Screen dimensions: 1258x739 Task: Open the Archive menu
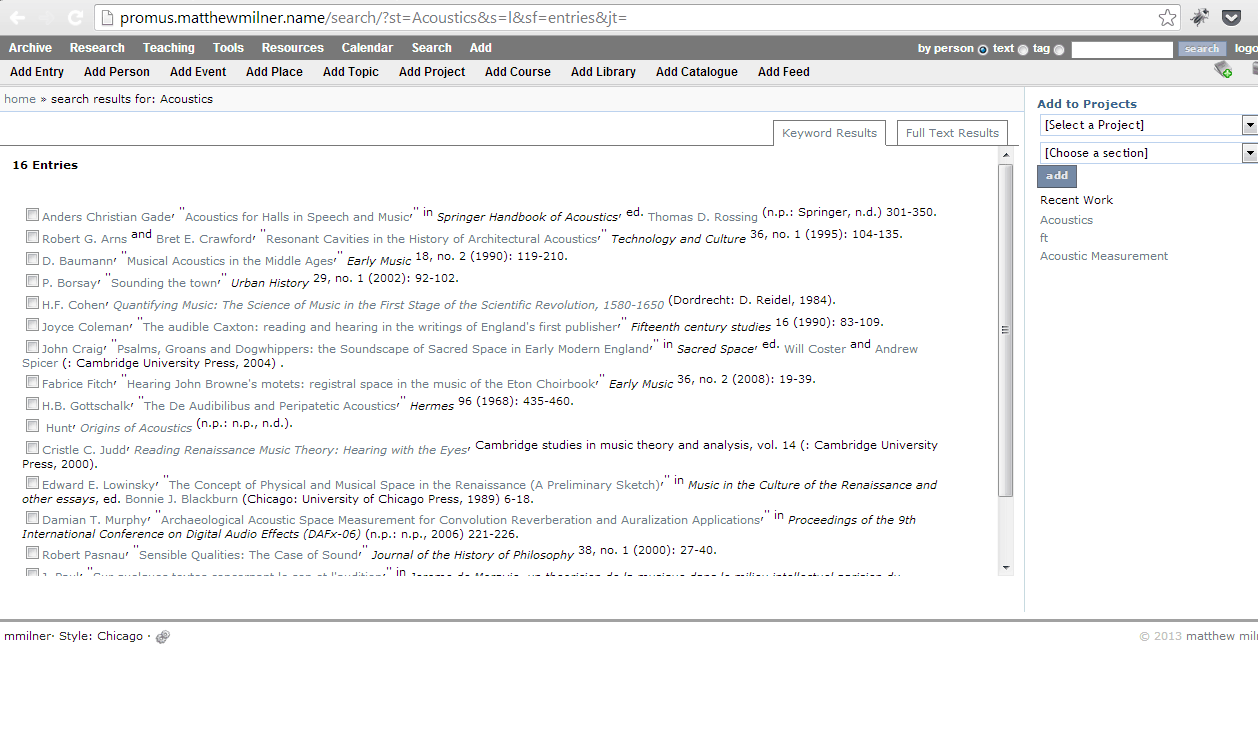pyautogui.click(x=30, y=48)
